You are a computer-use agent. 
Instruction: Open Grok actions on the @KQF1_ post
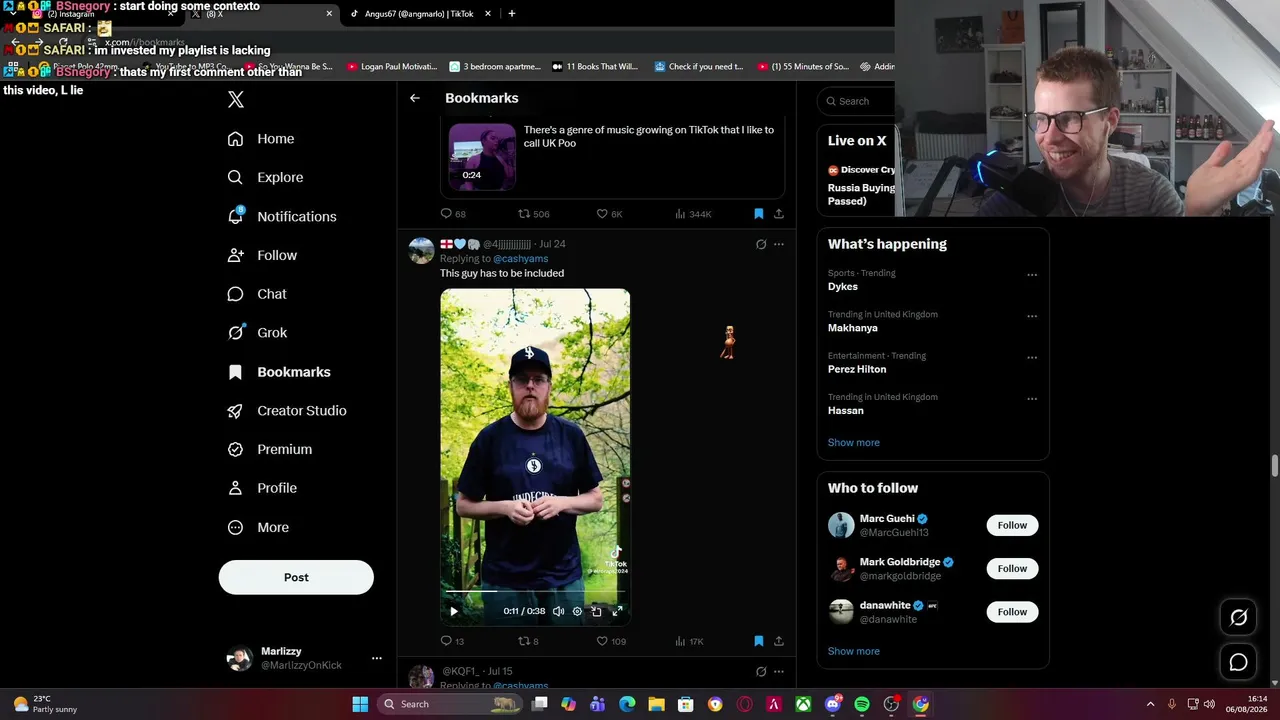(x=761, y=671)
